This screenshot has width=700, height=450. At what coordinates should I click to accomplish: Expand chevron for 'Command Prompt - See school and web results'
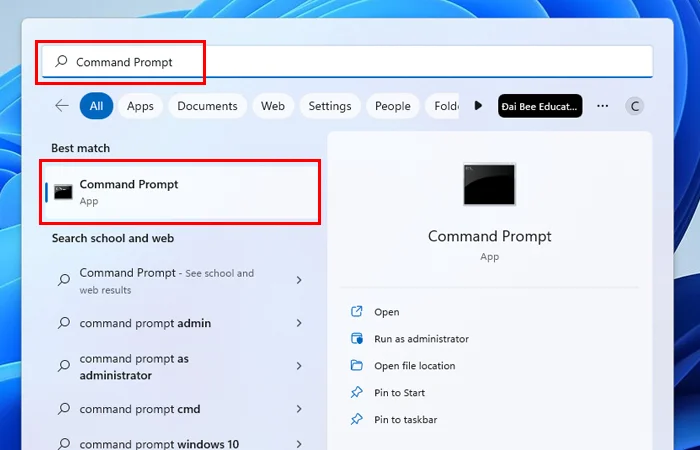pos(299,280)
